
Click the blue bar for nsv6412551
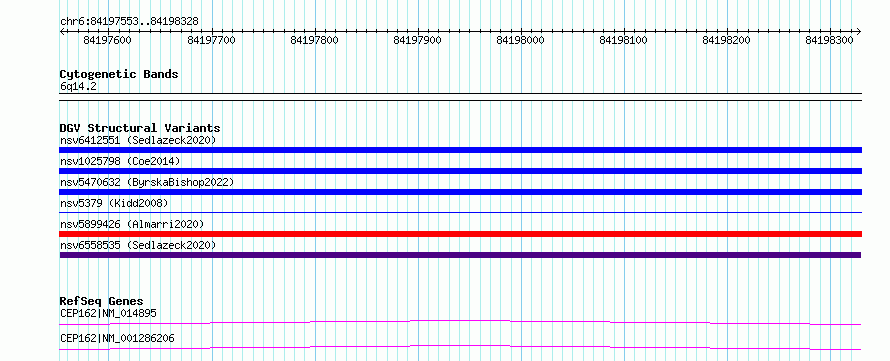(x=460, y=150)
